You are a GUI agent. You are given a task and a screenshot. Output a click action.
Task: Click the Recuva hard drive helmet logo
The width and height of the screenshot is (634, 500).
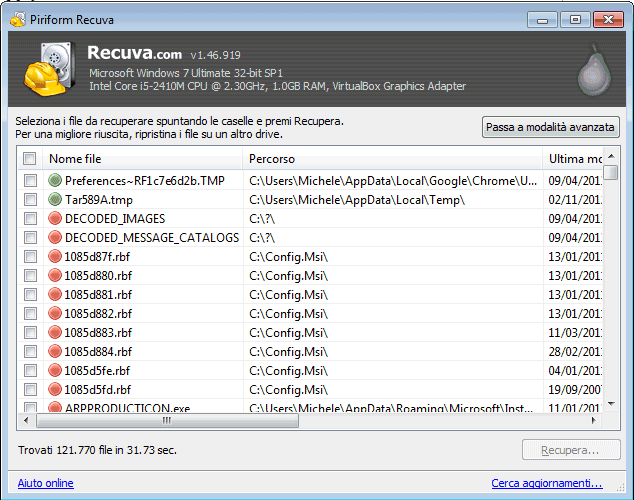pyautogui.click(x=49, y=69)
